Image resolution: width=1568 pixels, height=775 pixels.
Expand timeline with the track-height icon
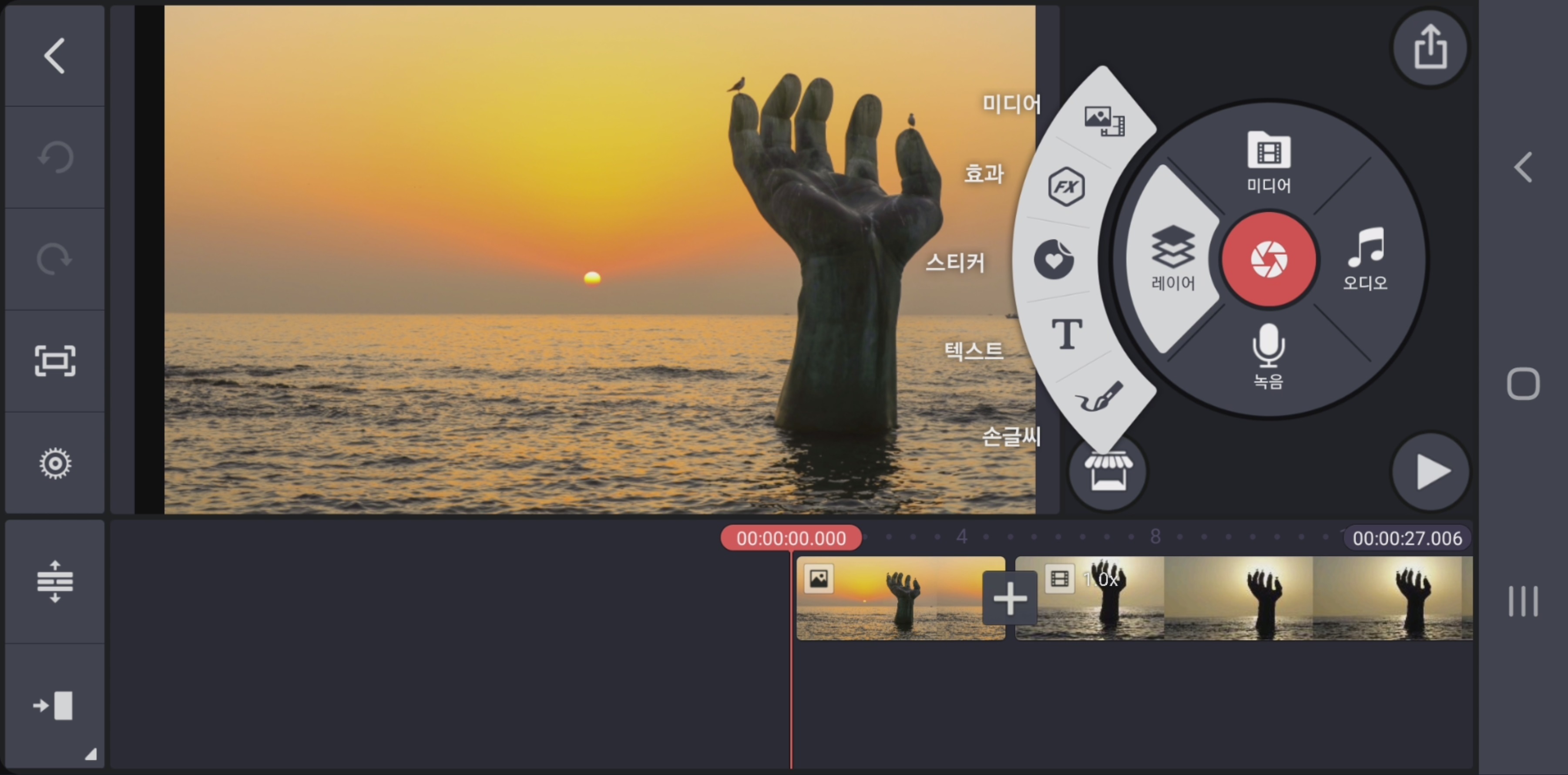tap(55, 581)
